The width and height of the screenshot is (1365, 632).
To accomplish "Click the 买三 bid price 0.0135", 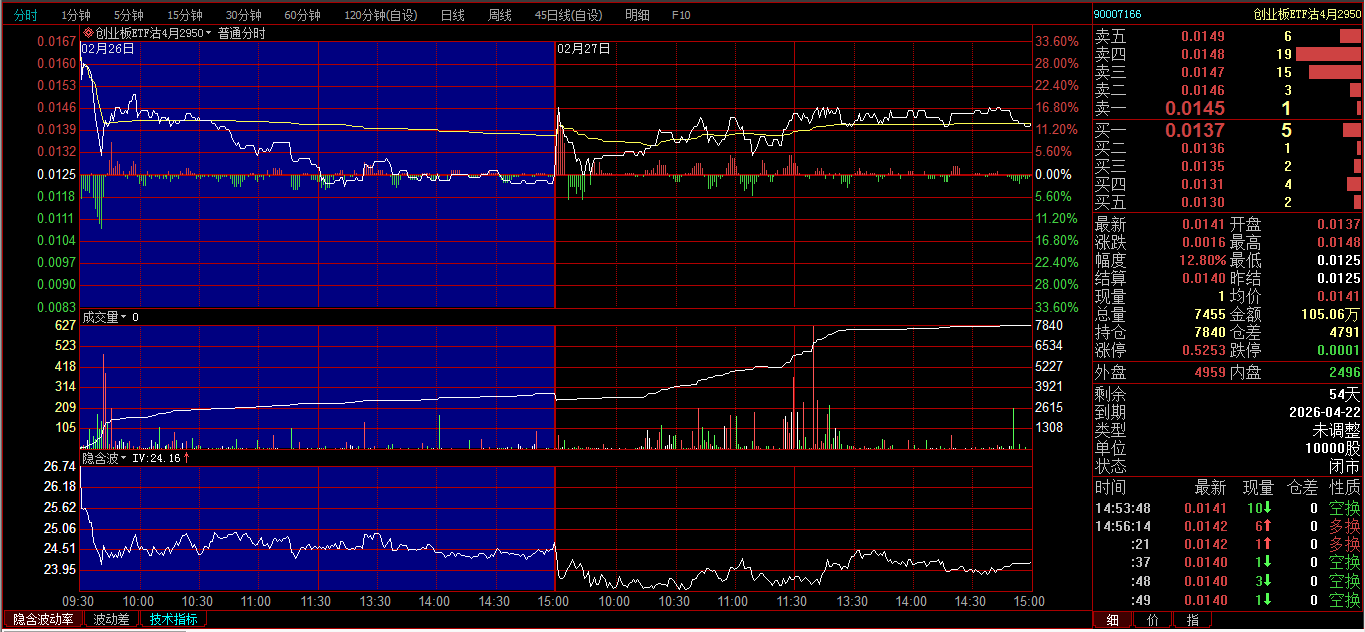I will 1203,166.
